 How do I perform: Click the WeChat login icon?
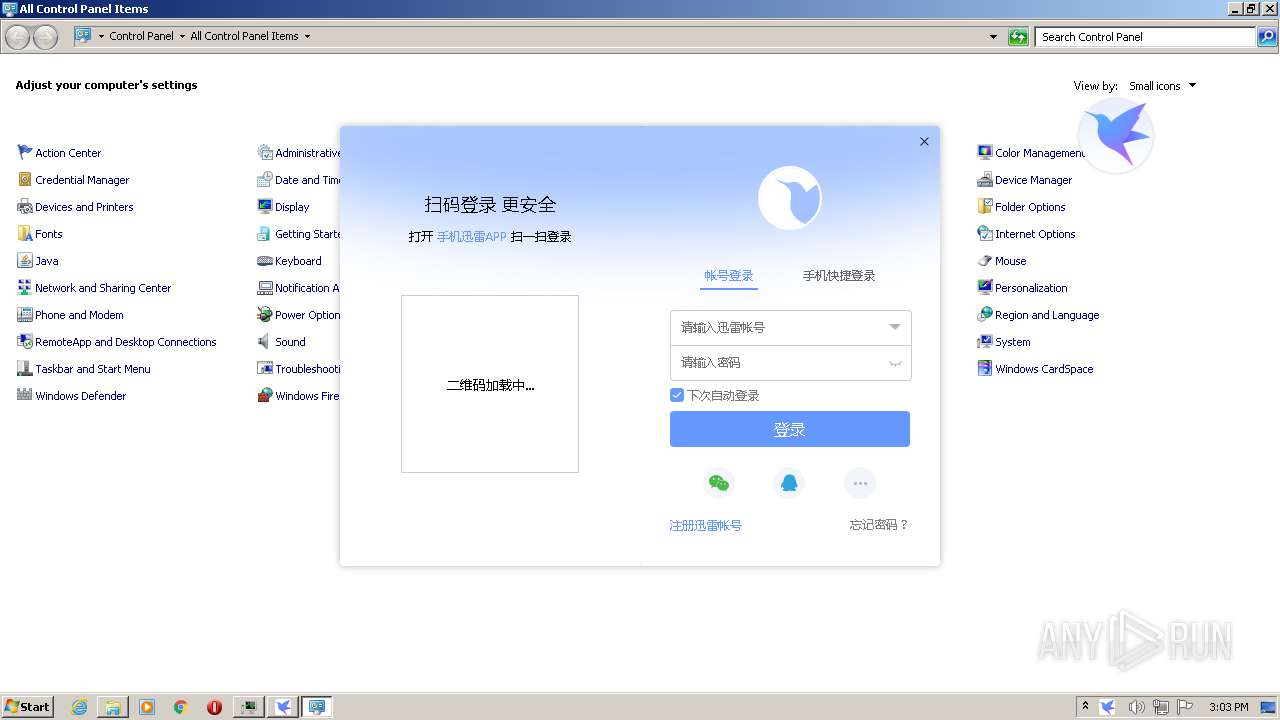click(x=718, y=484)
